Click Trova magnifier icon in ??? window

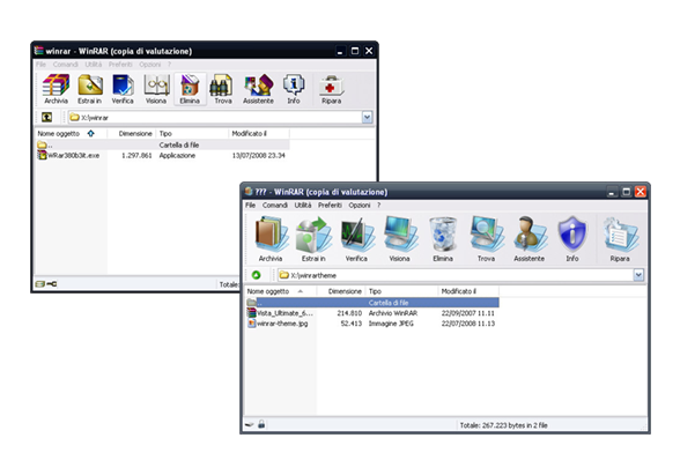[486, 239]
